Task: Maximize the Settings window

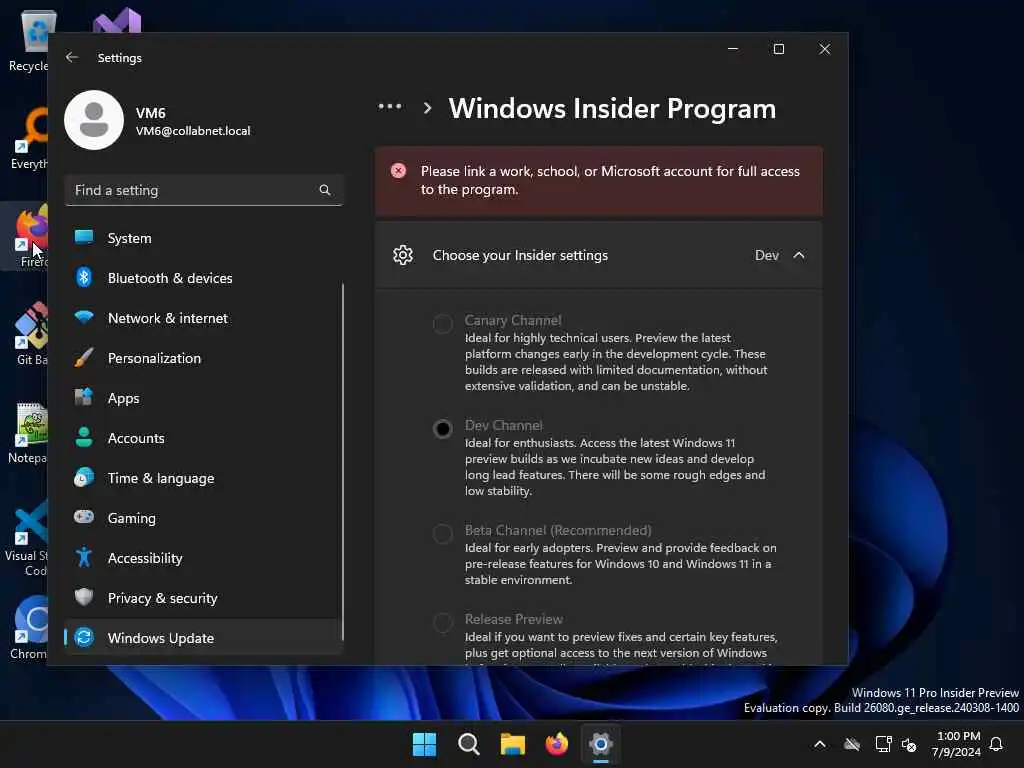Action: click(778, 49)
